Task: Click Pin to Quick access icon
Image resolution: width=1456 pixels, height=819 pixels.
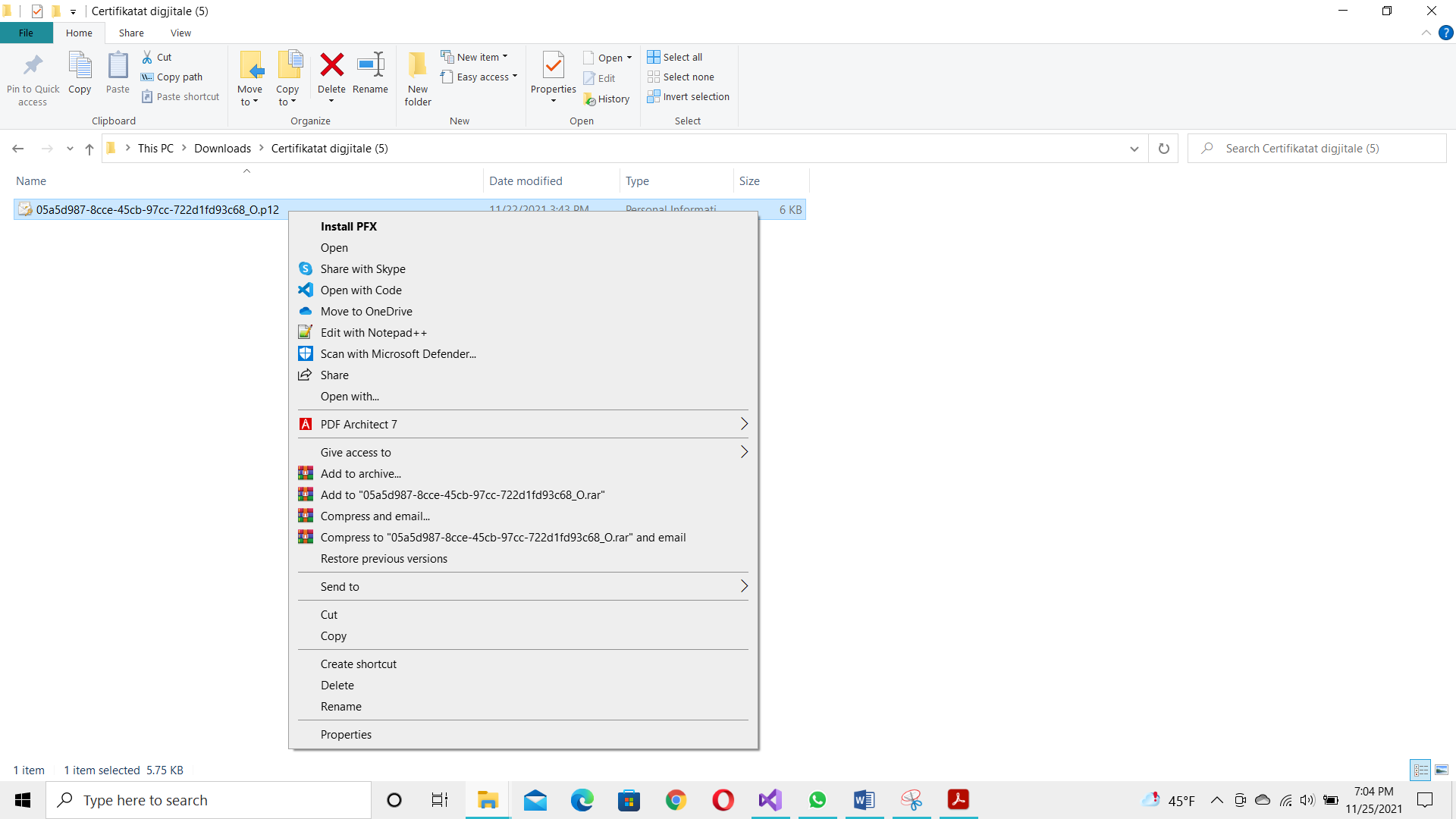Action: point(33,66)
